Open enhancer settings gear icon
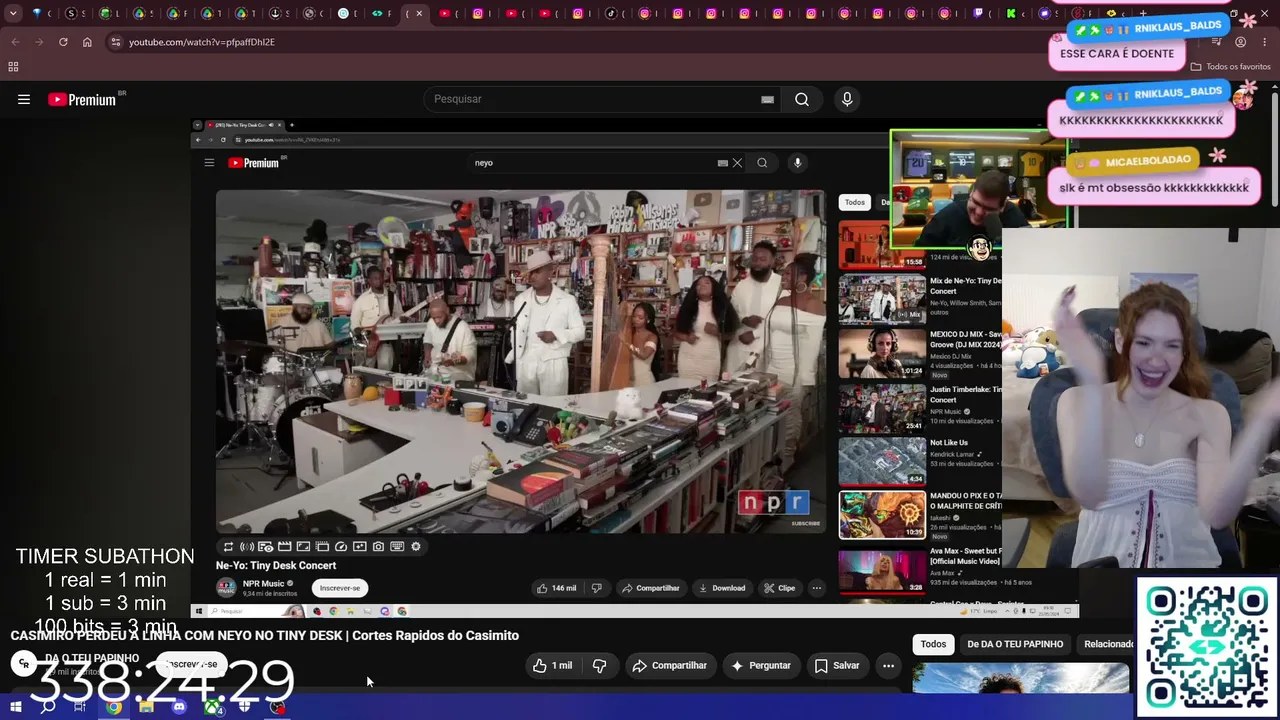This screenshot has height=720, width=1280. pyautogui.click(x=416, y=547)
